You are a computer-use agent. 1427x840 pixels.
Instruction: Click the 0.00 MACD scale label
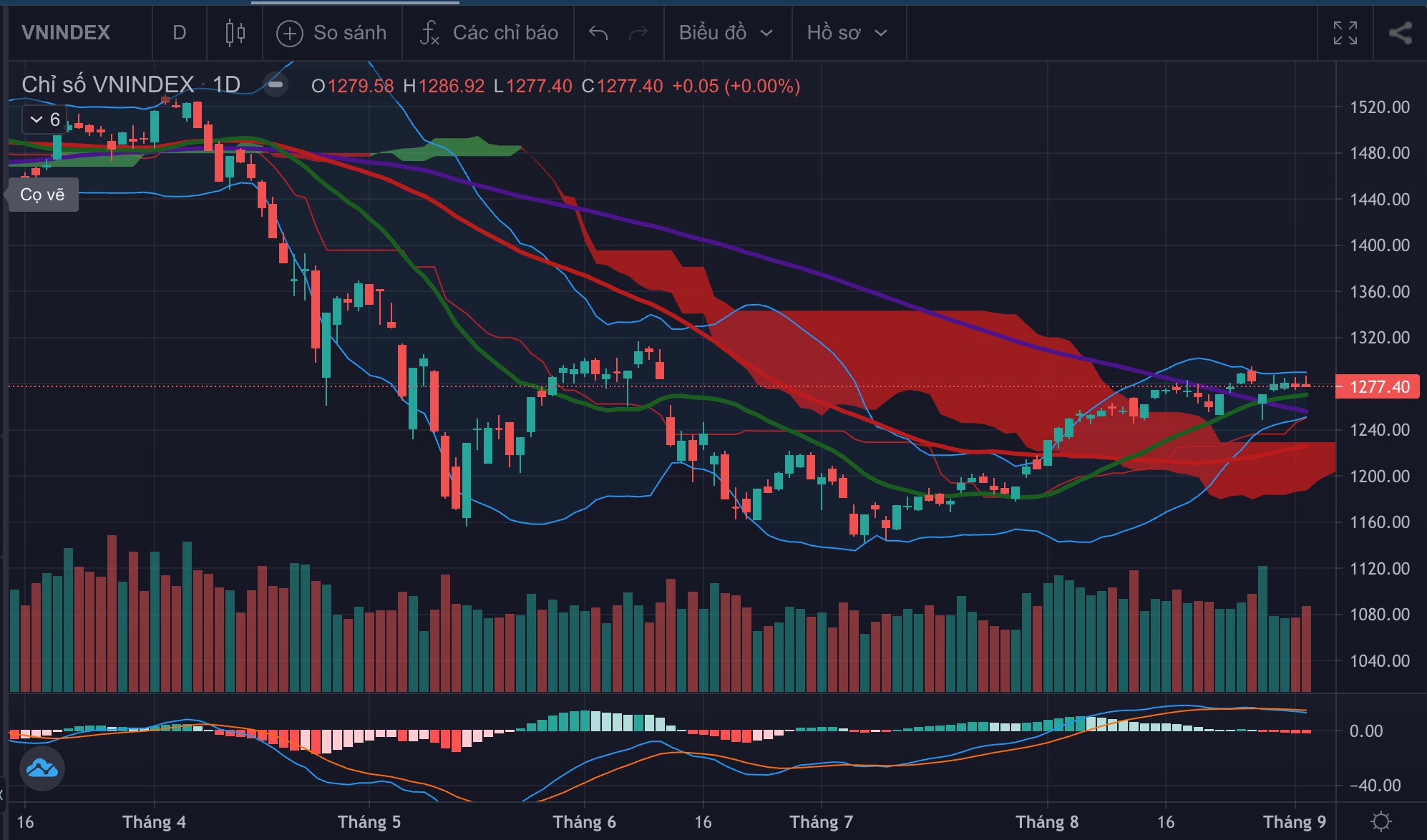click(x=1366, y=731)
